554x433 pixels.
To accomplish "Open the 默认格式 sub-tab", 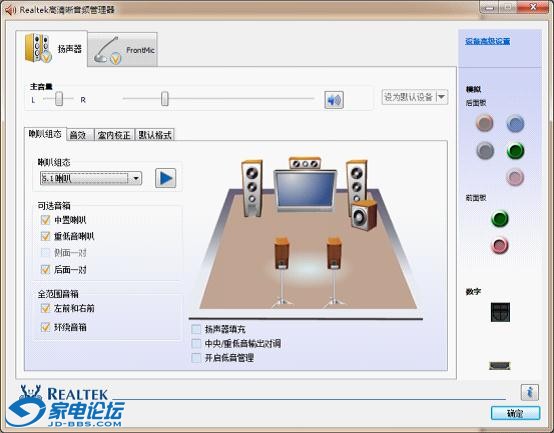I will [155, 135].
